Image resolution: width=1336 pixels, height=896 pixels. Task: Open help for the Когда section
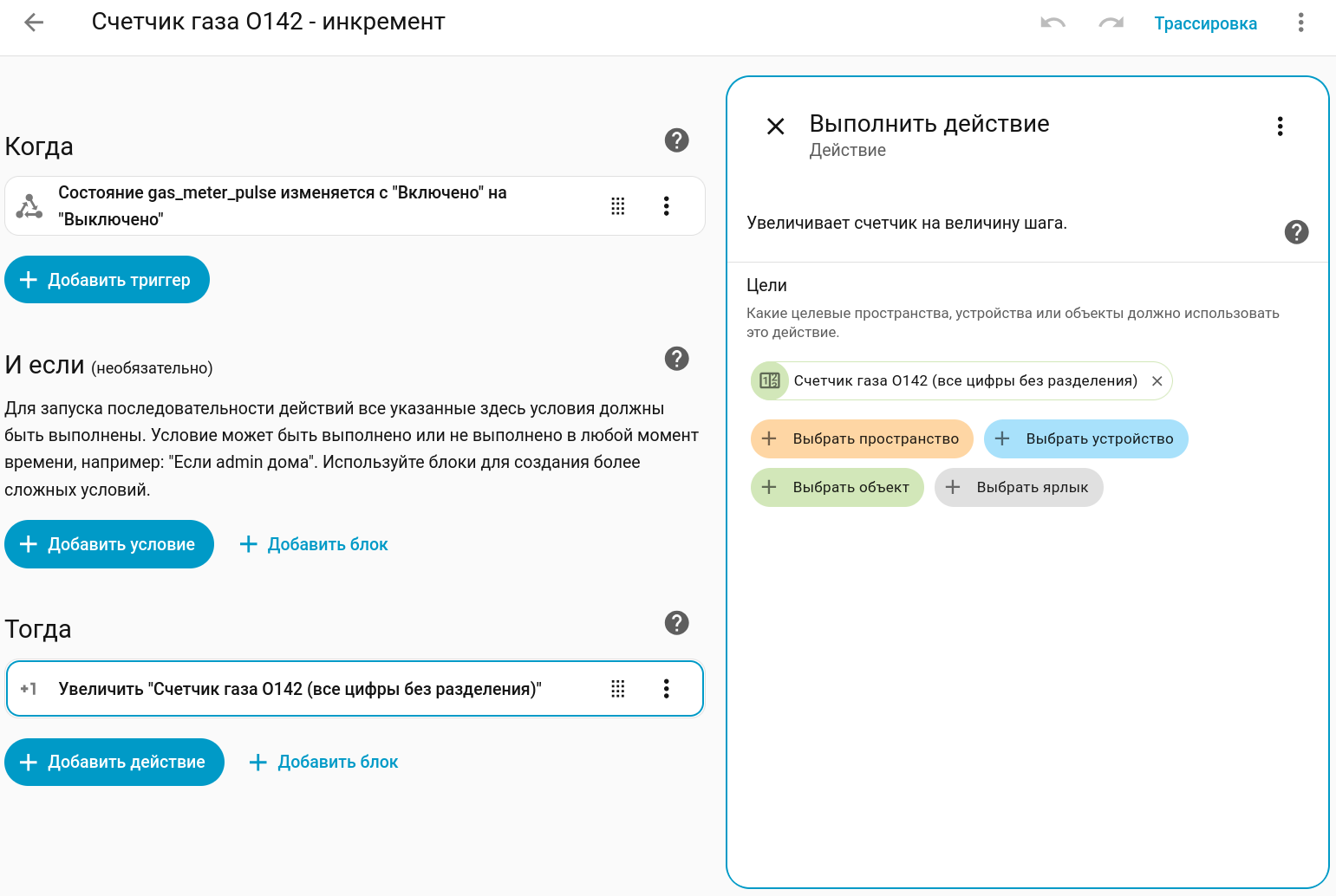point(676,140)
